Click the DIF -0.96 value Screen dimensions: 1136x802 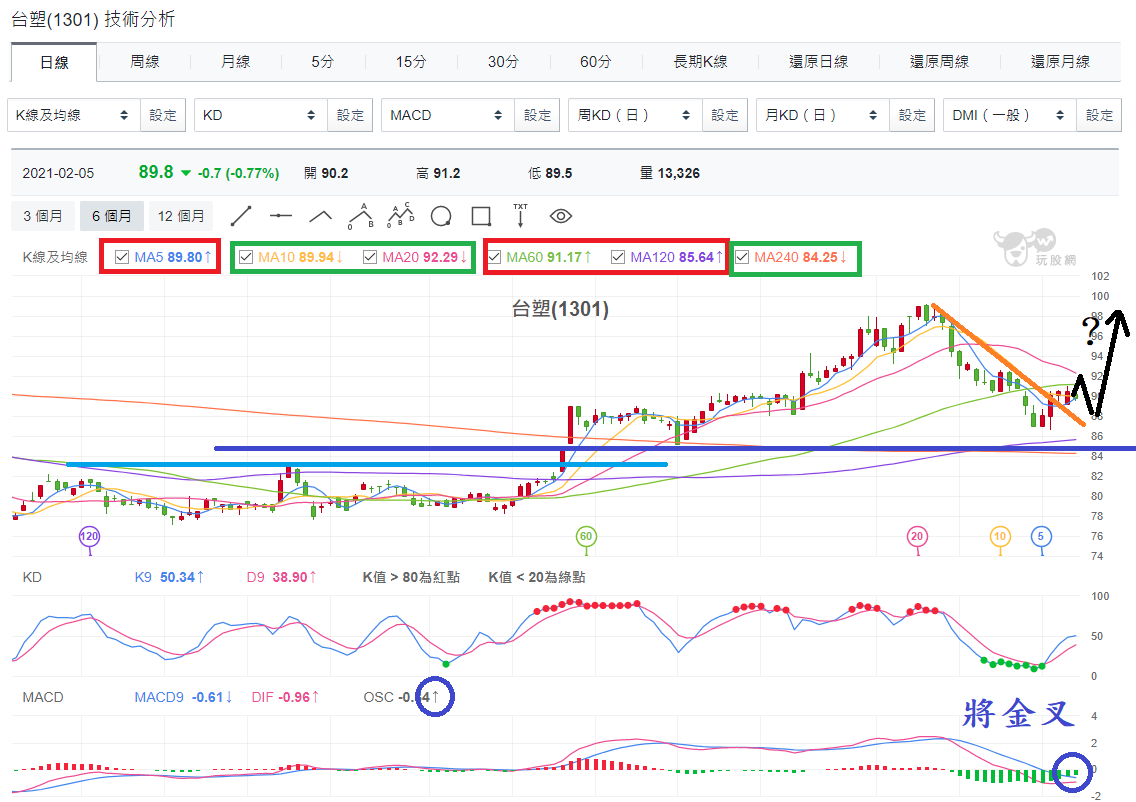[x=285, y=697]
